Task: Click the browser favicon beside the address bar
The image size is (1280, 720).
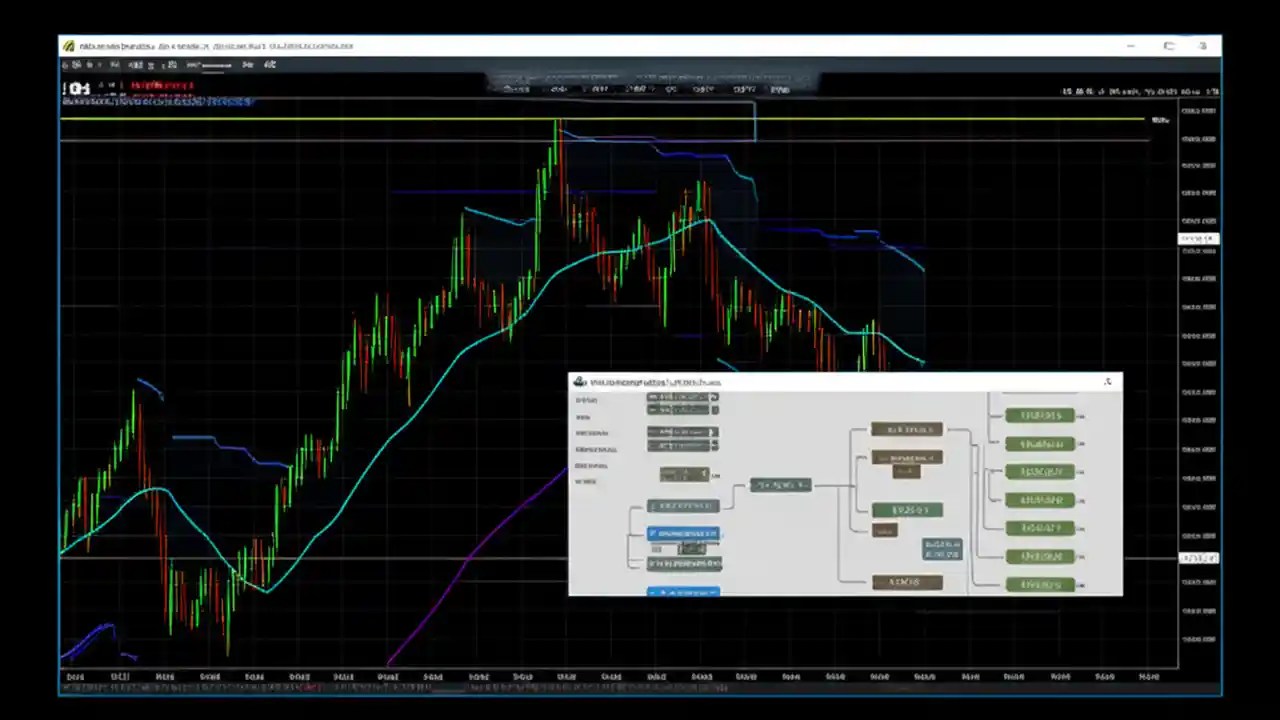Action: [68, 45]
